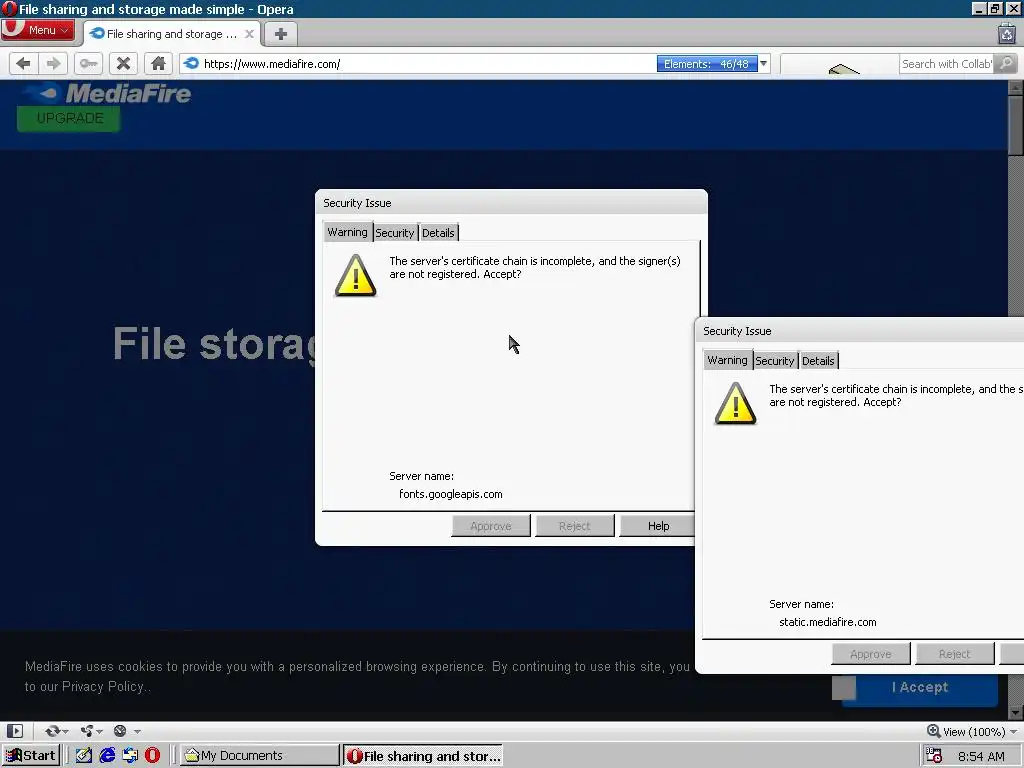Go back with the Back arrow
Viewport: 1024px width, 768px height.
click(x=24, y=63)
